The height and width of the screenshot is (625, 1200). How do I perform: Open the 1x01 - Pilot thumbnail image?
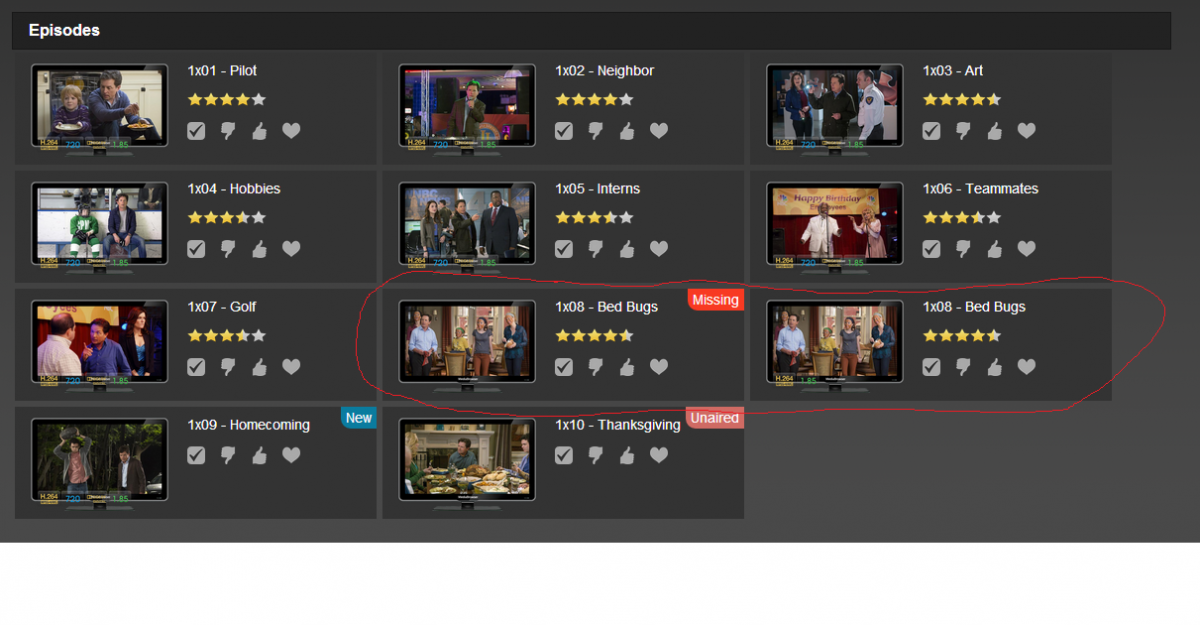click(99, 107)
